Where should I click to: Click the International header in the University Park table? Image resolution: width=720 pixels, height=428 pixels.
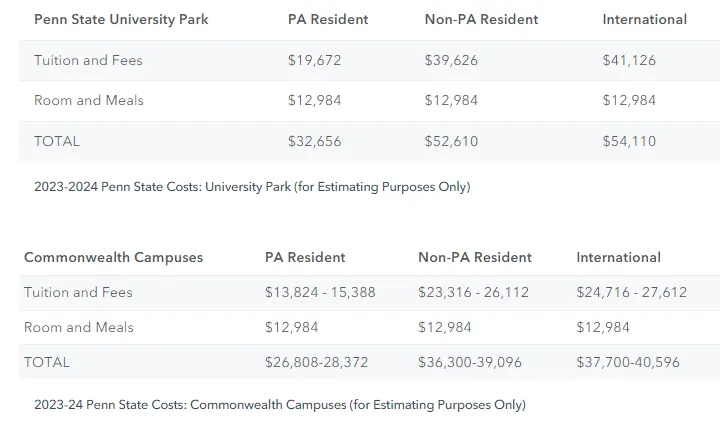tap(644, 19)
